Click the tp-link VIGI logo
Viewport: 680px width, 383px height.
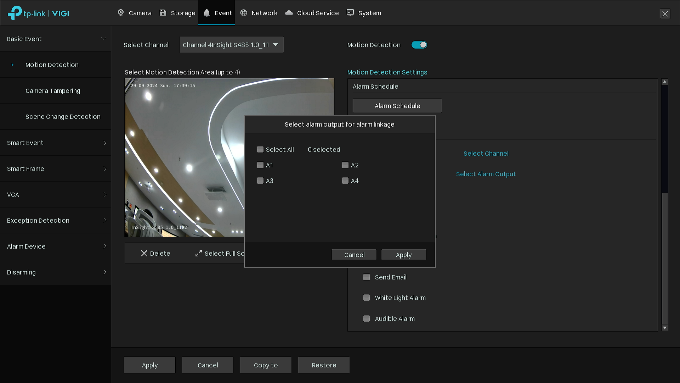39,13
